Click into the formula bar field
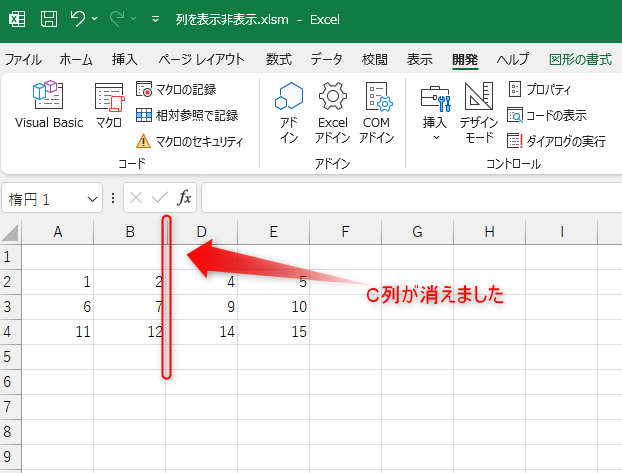622x473 pixels. (412, 198)
